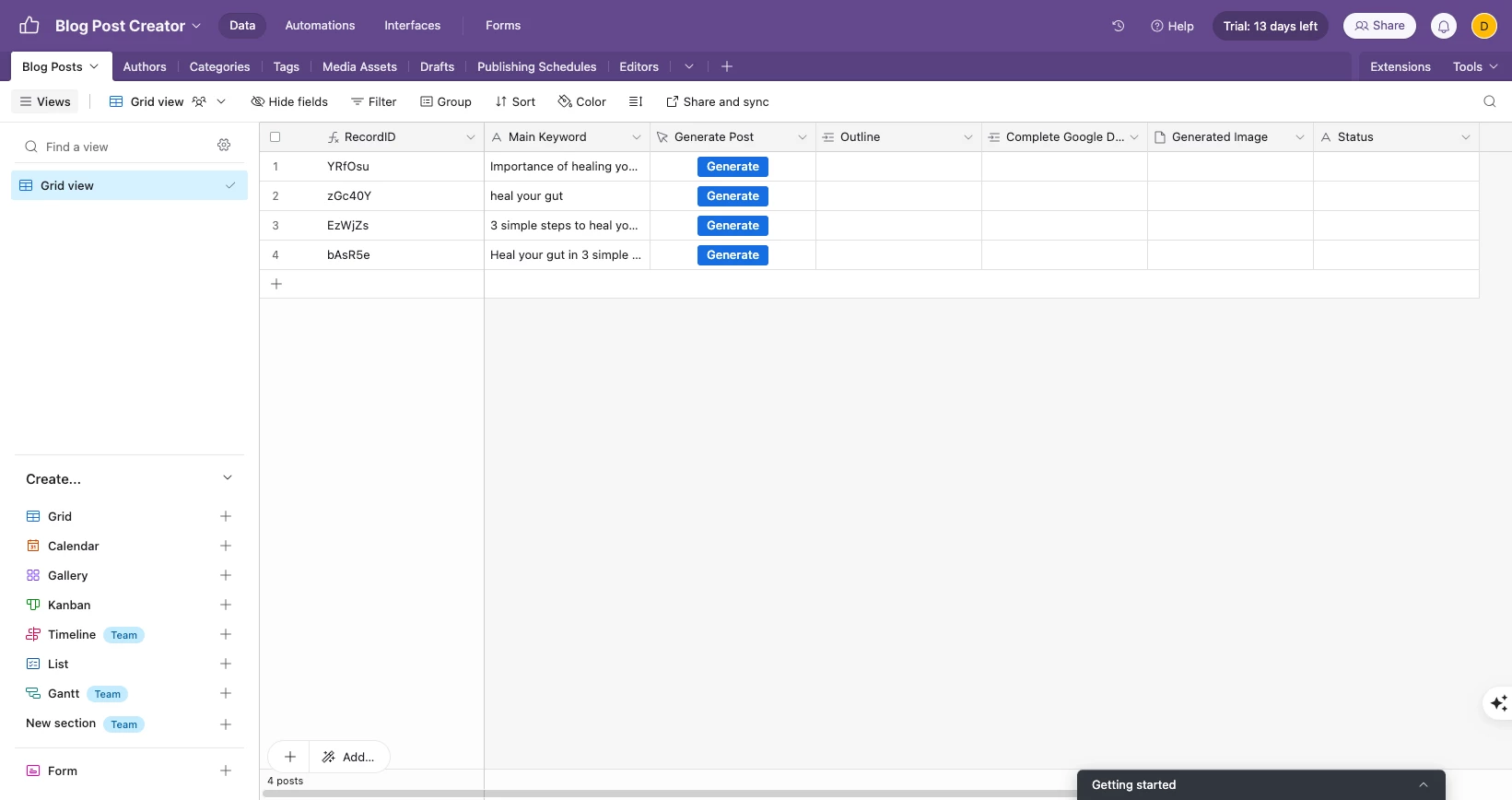Viewport: 1512px width, 800px height.
Task: Open row height options icon
Action: (x=636, y=101)
